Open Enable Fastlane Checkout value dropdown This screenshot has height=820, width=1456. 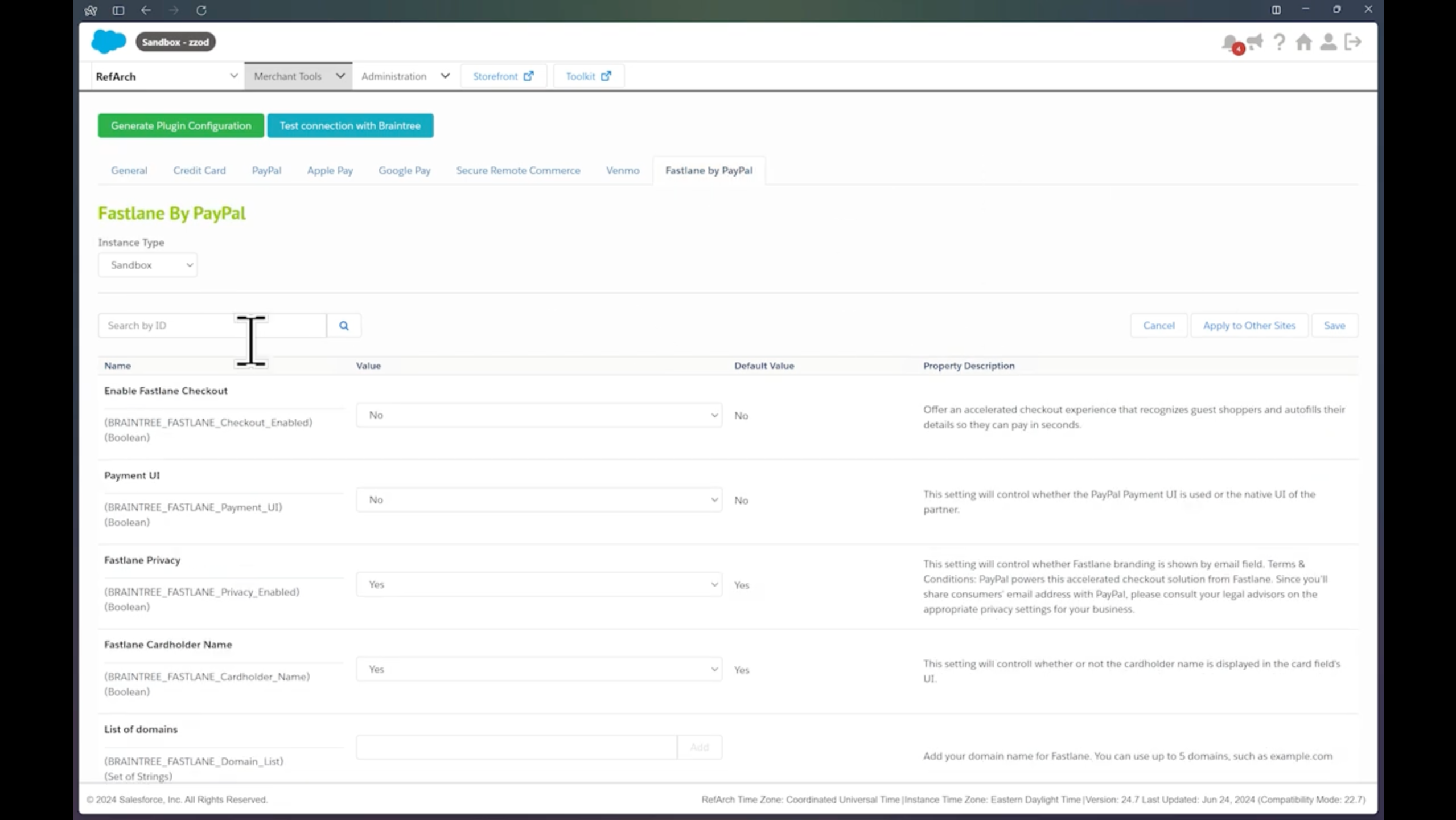(538, 415)
